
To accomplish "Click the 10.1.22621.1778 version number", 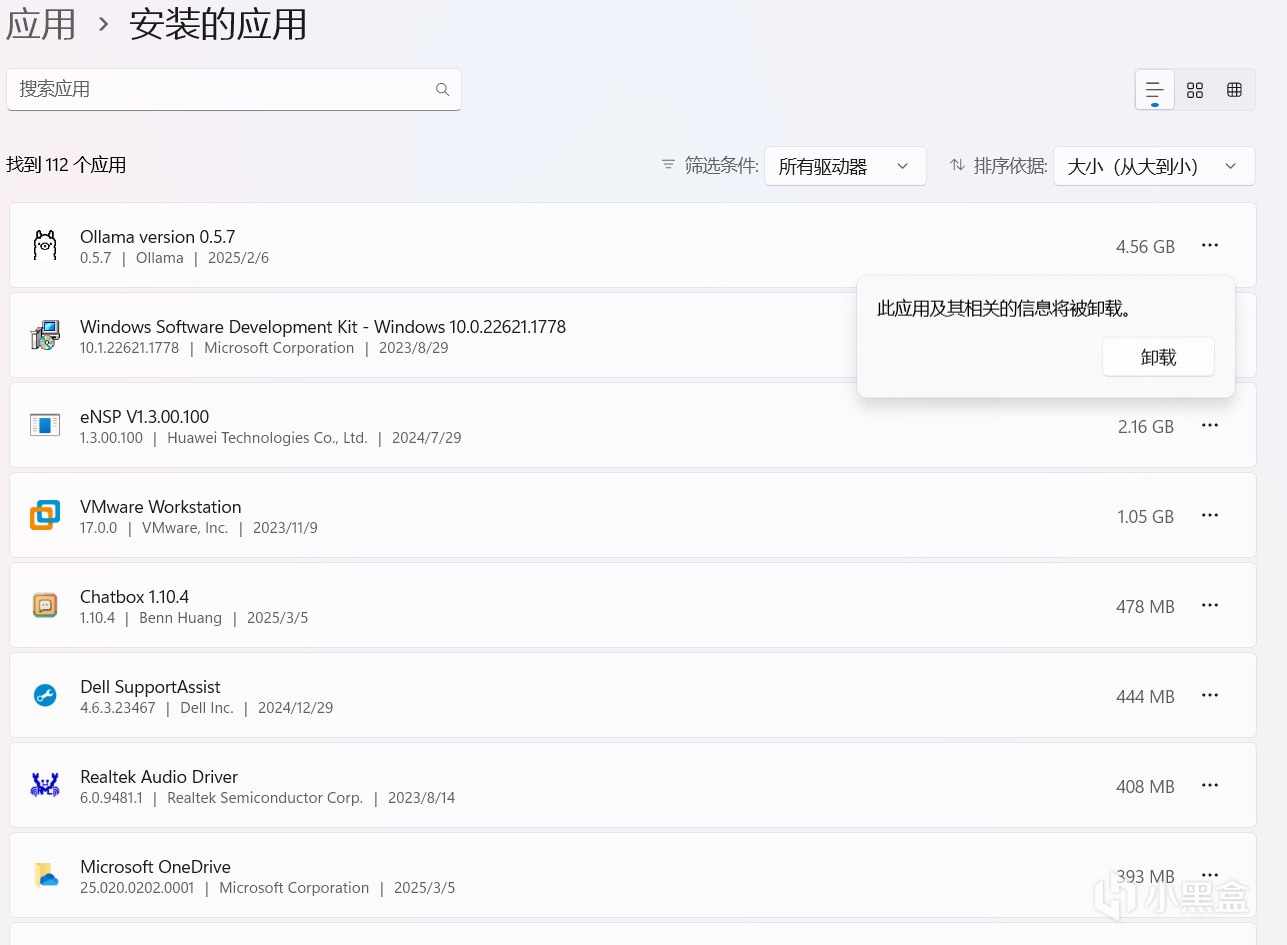I will click(130, 348).
